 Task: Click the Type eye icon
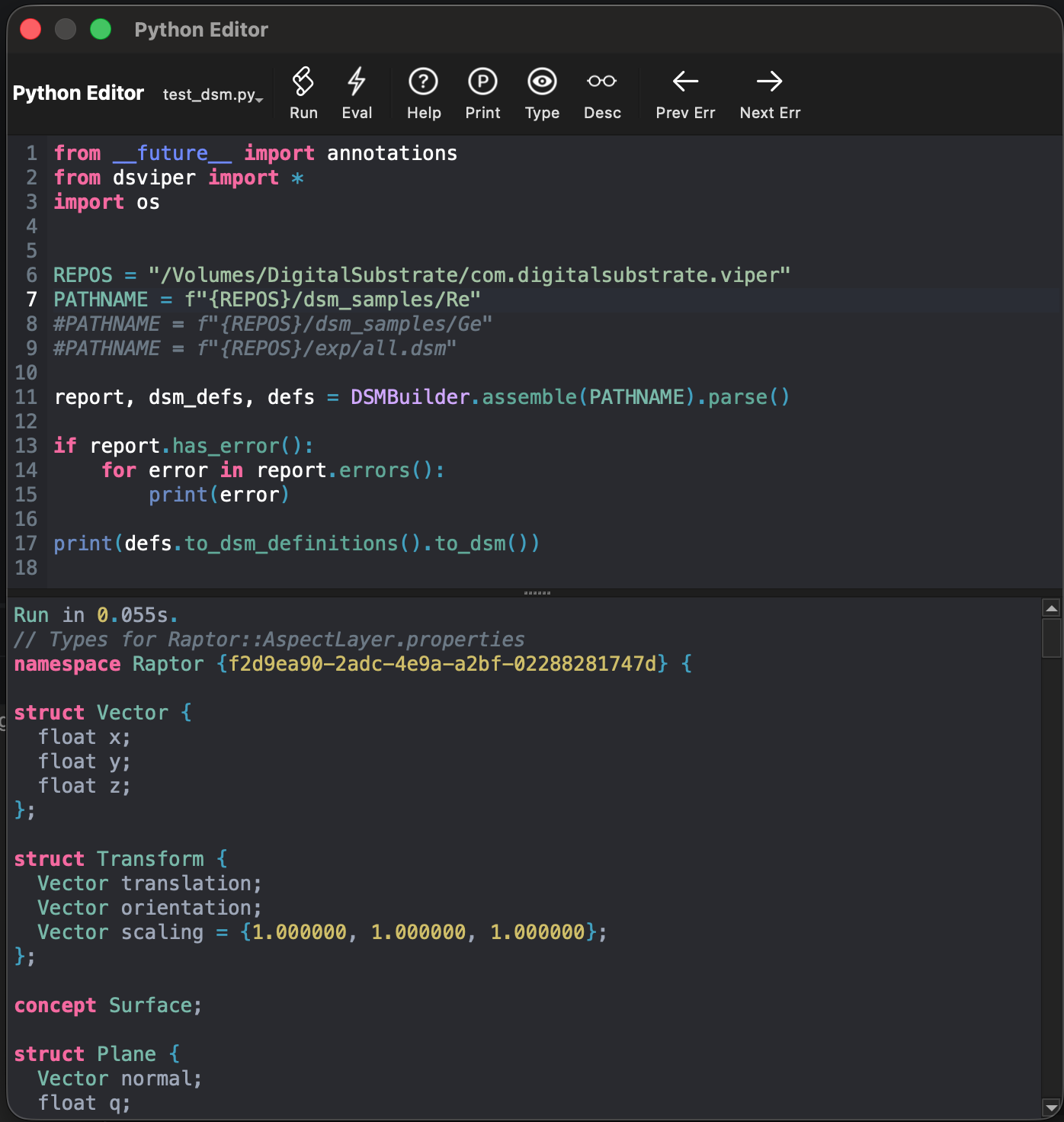[x=542, y=82]
